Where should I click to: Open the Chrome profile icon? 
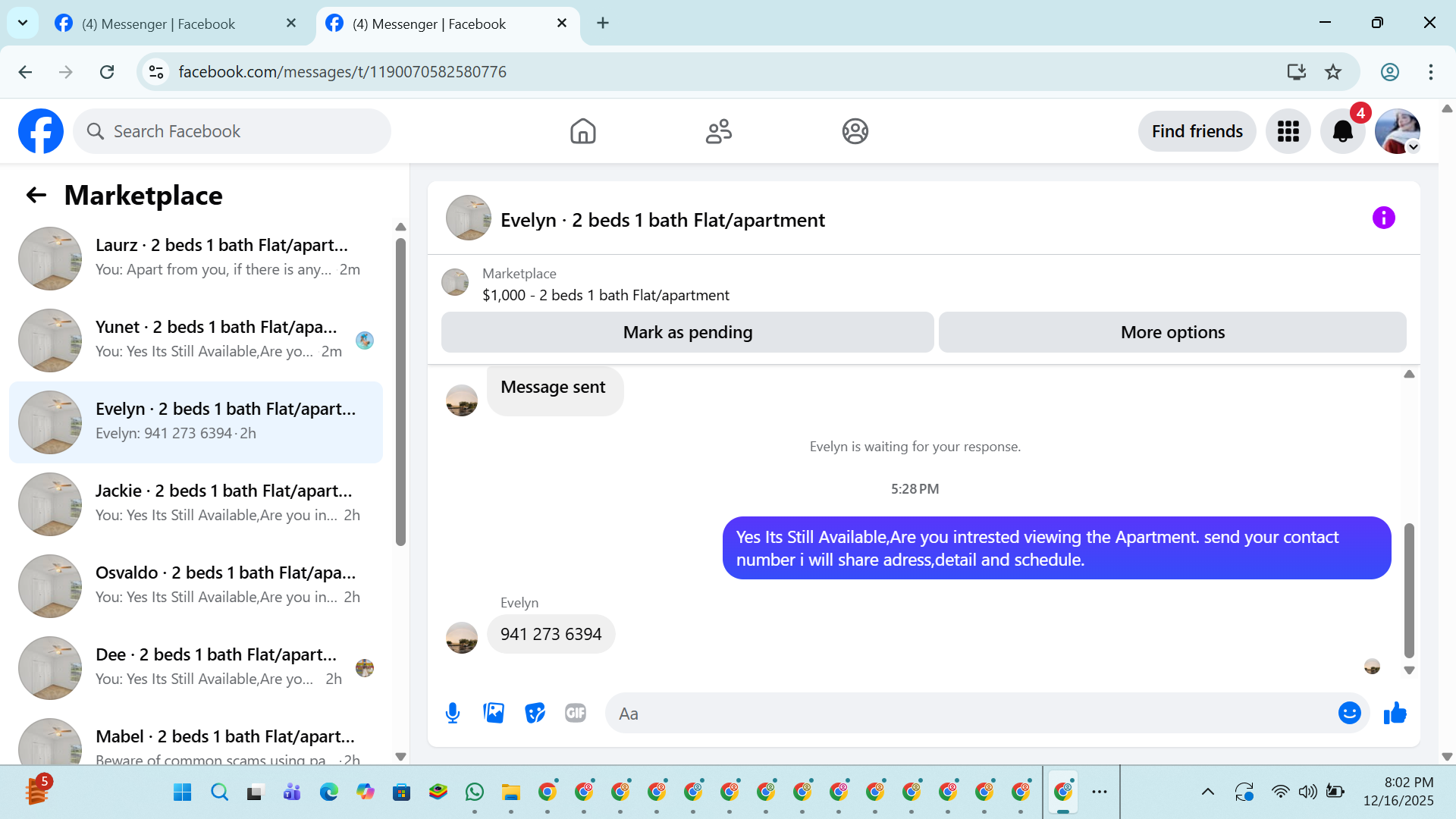(x=1389, y=72)
